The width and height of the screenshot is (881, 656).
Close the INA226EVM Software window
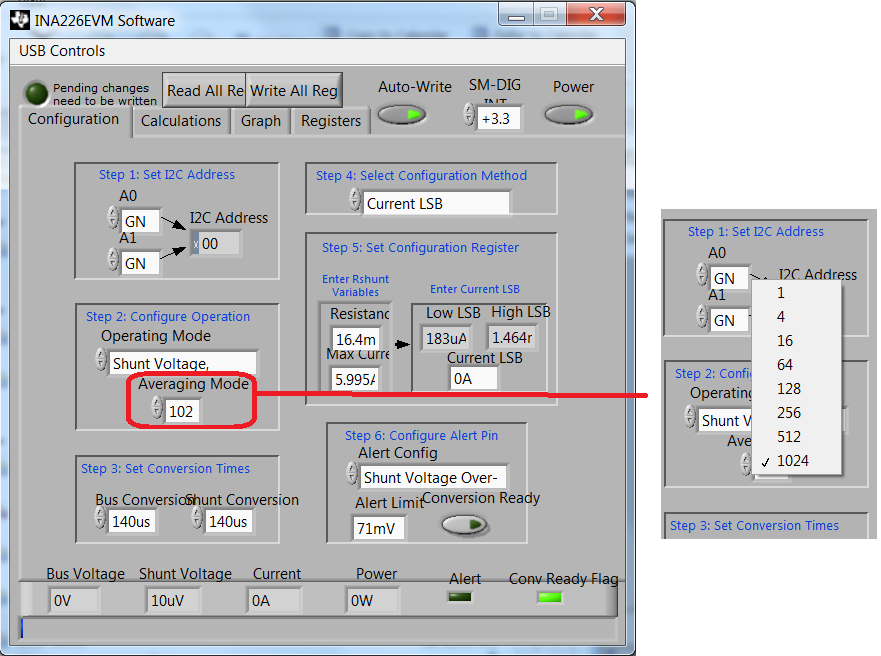(x=596, y=13)
